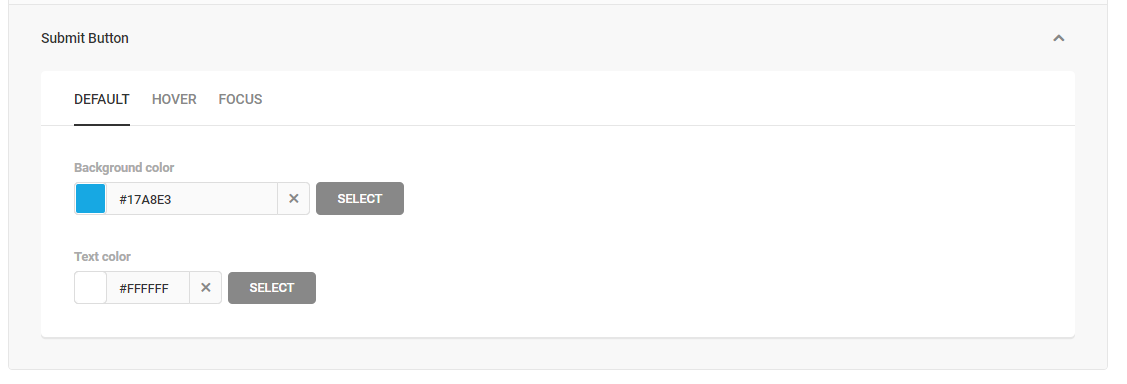Select the FOCUS state tab
This screenshot has width=1127, height=384.
coord(240,99)
